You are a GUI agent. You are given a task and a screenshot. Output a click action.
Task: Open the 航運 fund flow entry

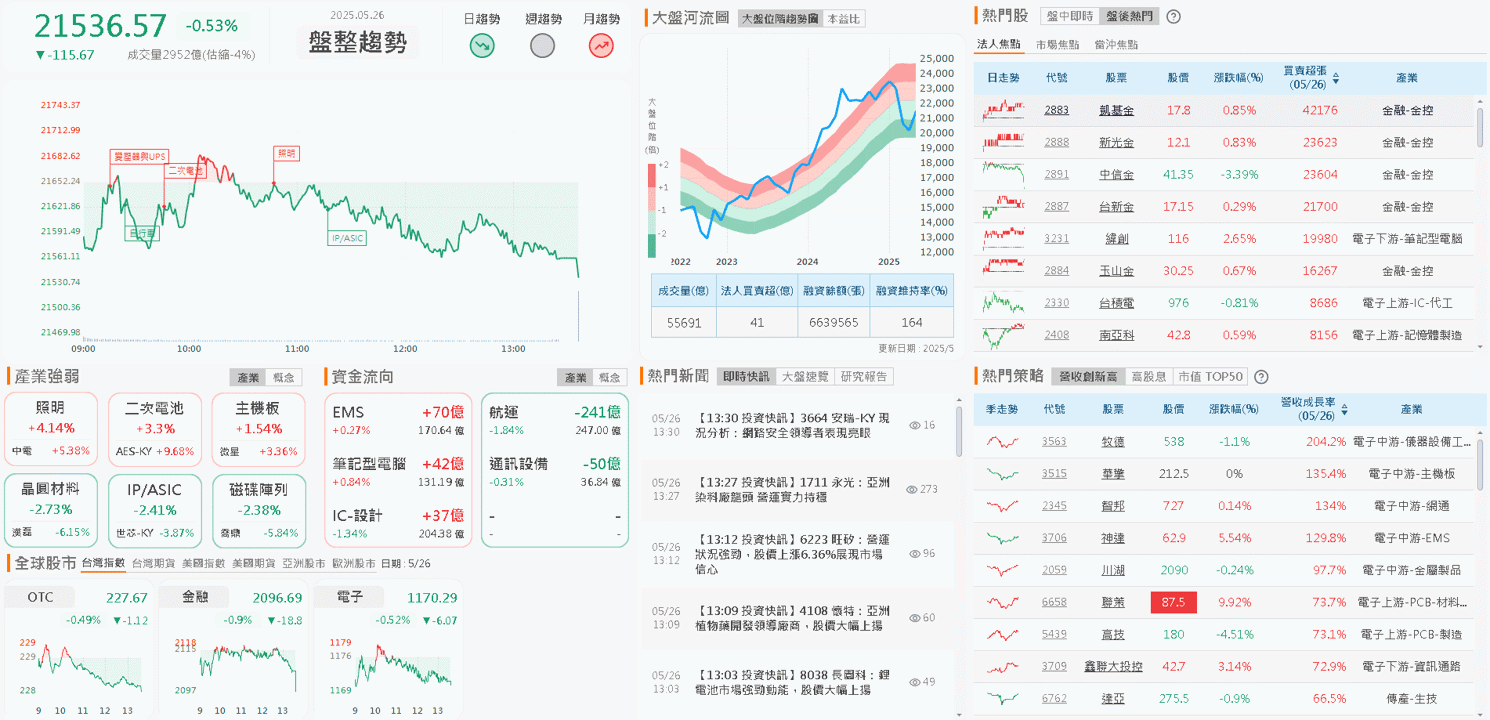pos(555,420)
